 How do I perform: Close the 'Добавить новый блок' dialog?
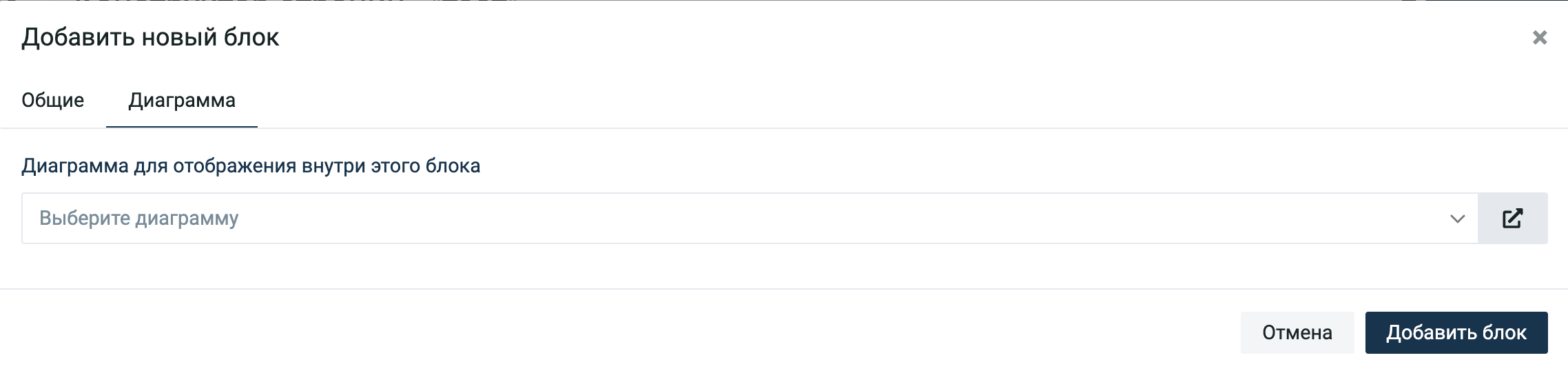[x=1540, y=37]
